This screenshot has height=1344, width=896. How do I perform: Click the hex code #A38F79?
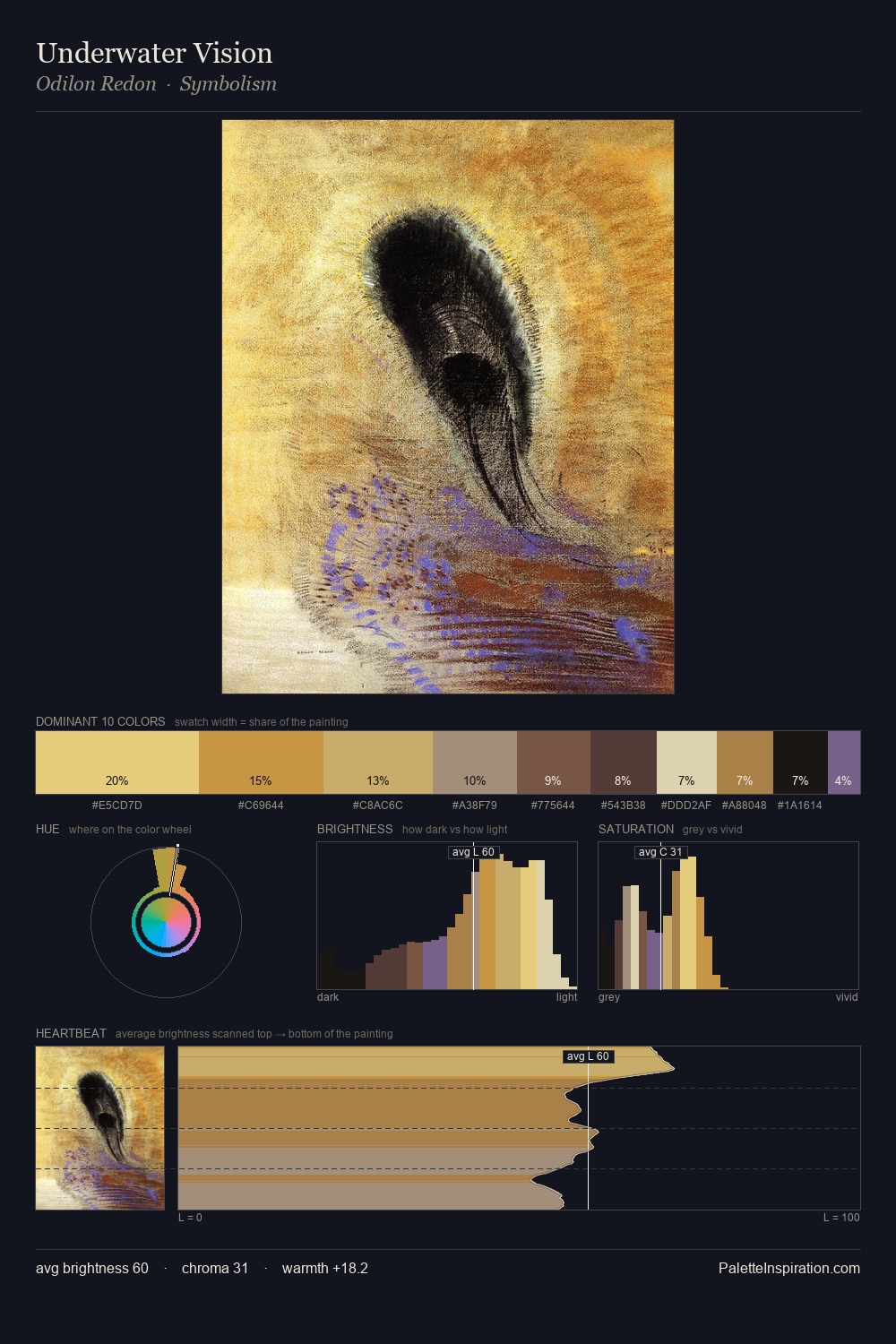475,805
